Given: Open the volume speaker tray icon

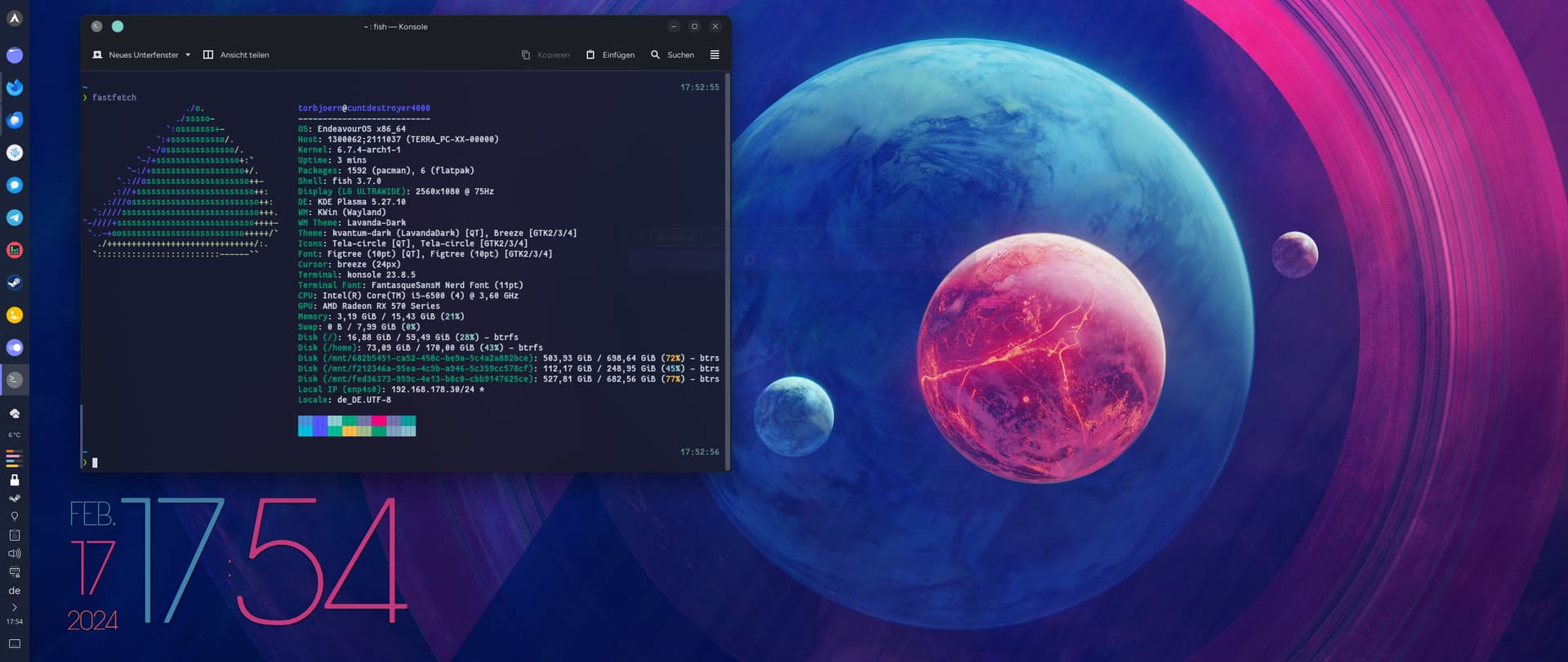Looking at the screenshot, I should tap(15, 553).
